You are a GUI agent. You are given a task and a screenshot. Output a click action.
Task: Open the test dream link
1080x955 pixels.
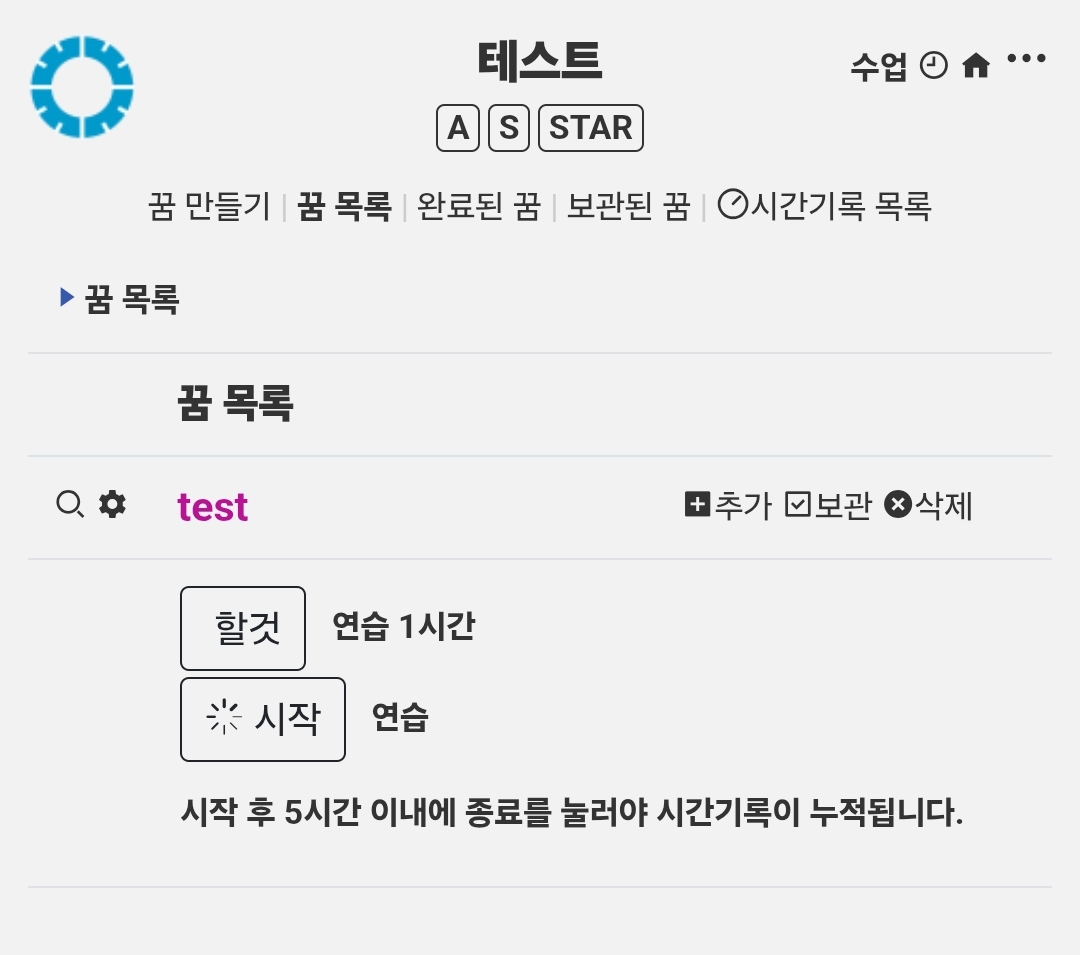(213, 507)
